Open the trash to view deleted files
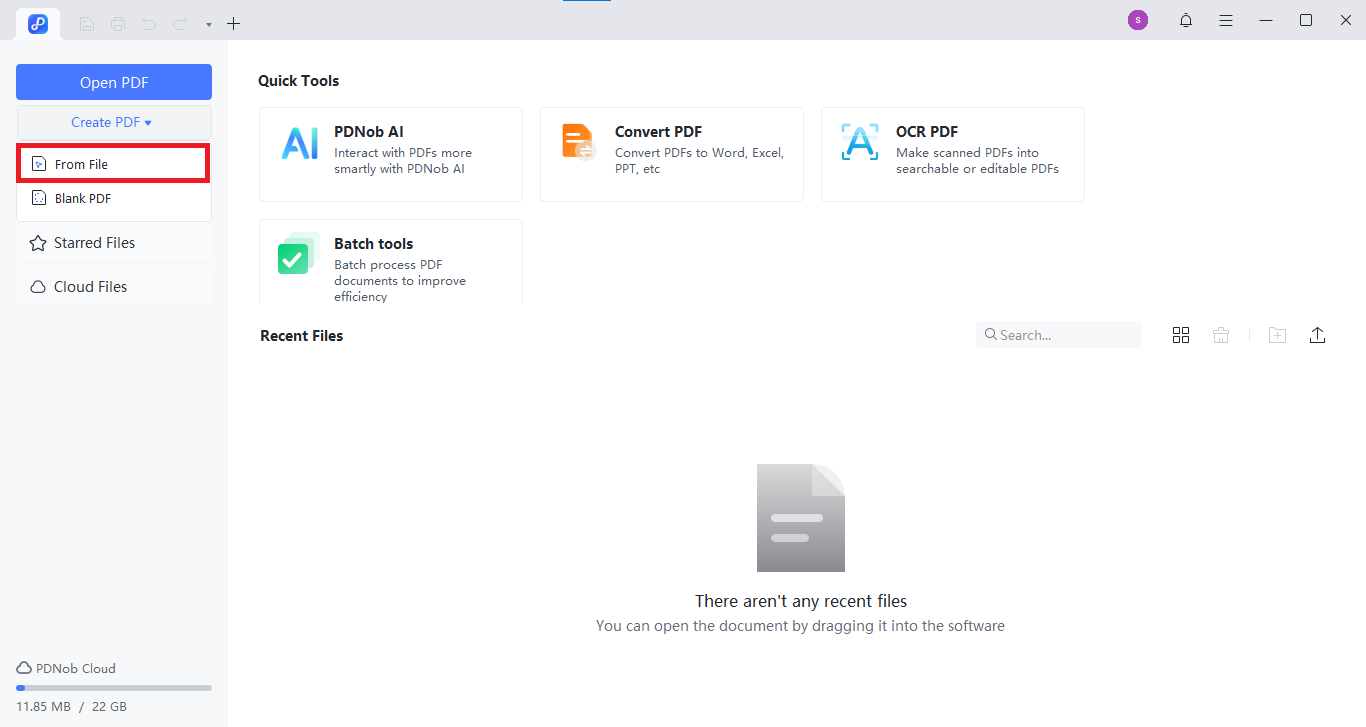This screenshot has width=1366, height=727. click(x=1221, y=334)
